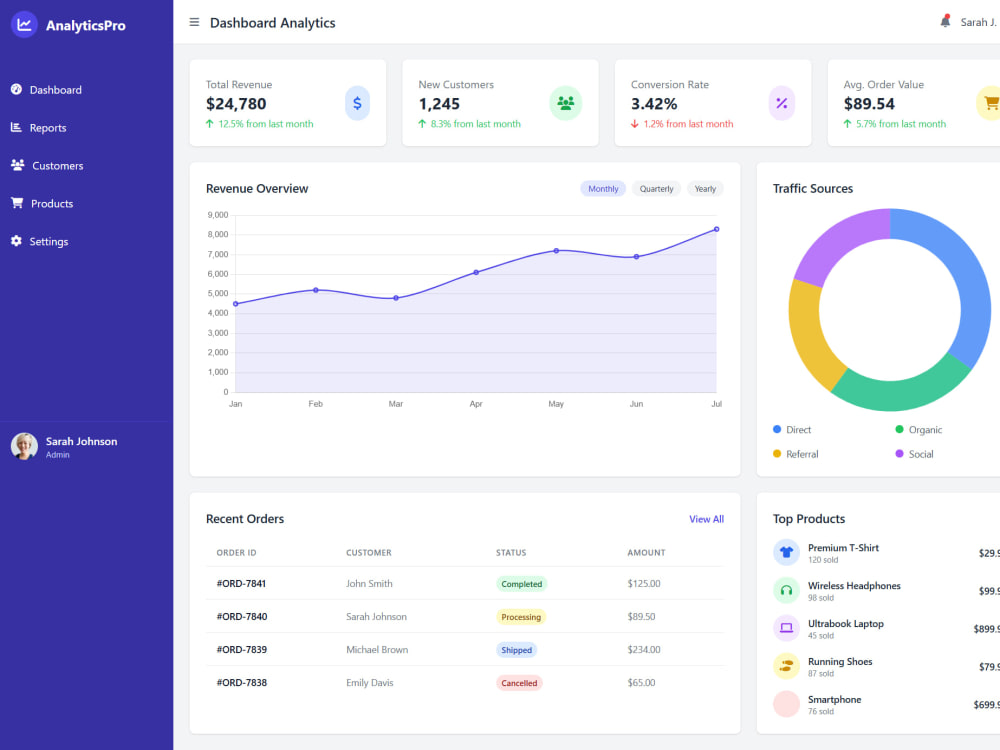This screenshot has width=1000, height=750.
Task: Click the View All orders link
Action: (x=706, y=519)
